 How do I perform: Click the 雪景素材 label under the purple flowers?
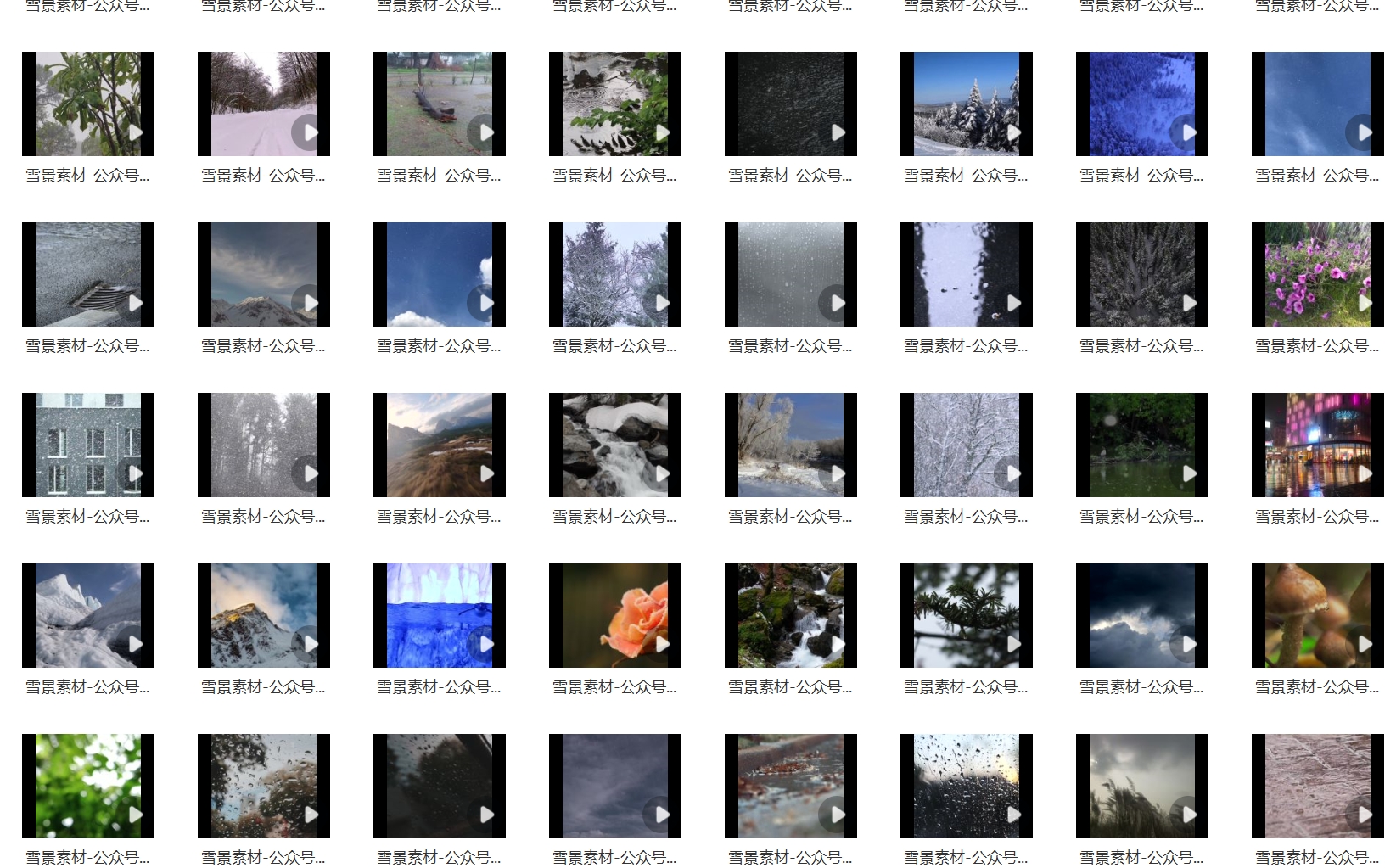(1317, 346)
